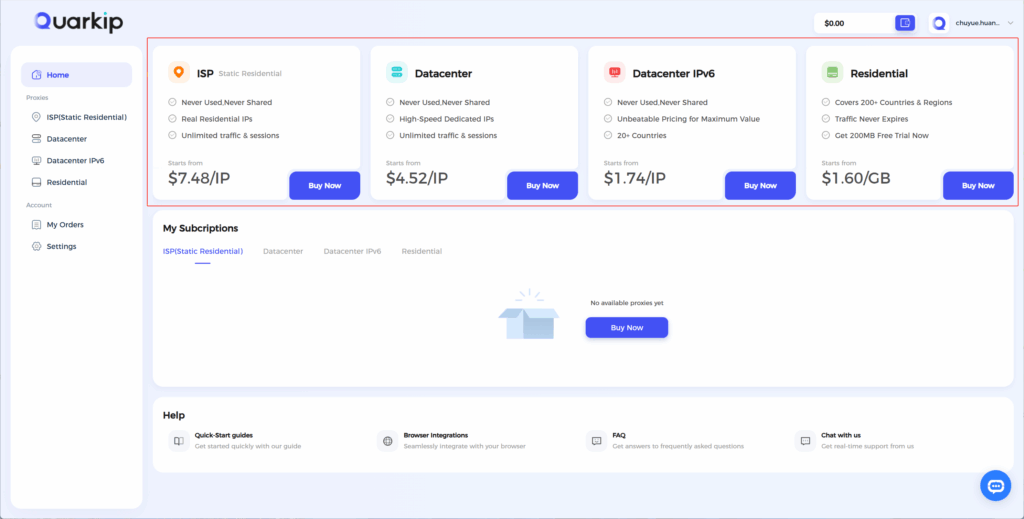Select the ISP(Static Residential) subscriptions tab

point(202,251)
